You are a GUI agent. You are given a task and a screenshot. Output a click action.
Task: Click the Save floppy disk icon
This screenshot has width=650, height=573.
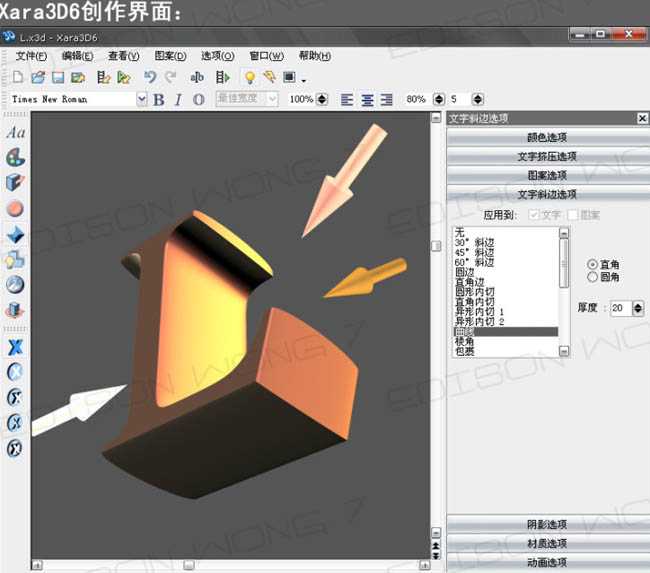(58, 77)
